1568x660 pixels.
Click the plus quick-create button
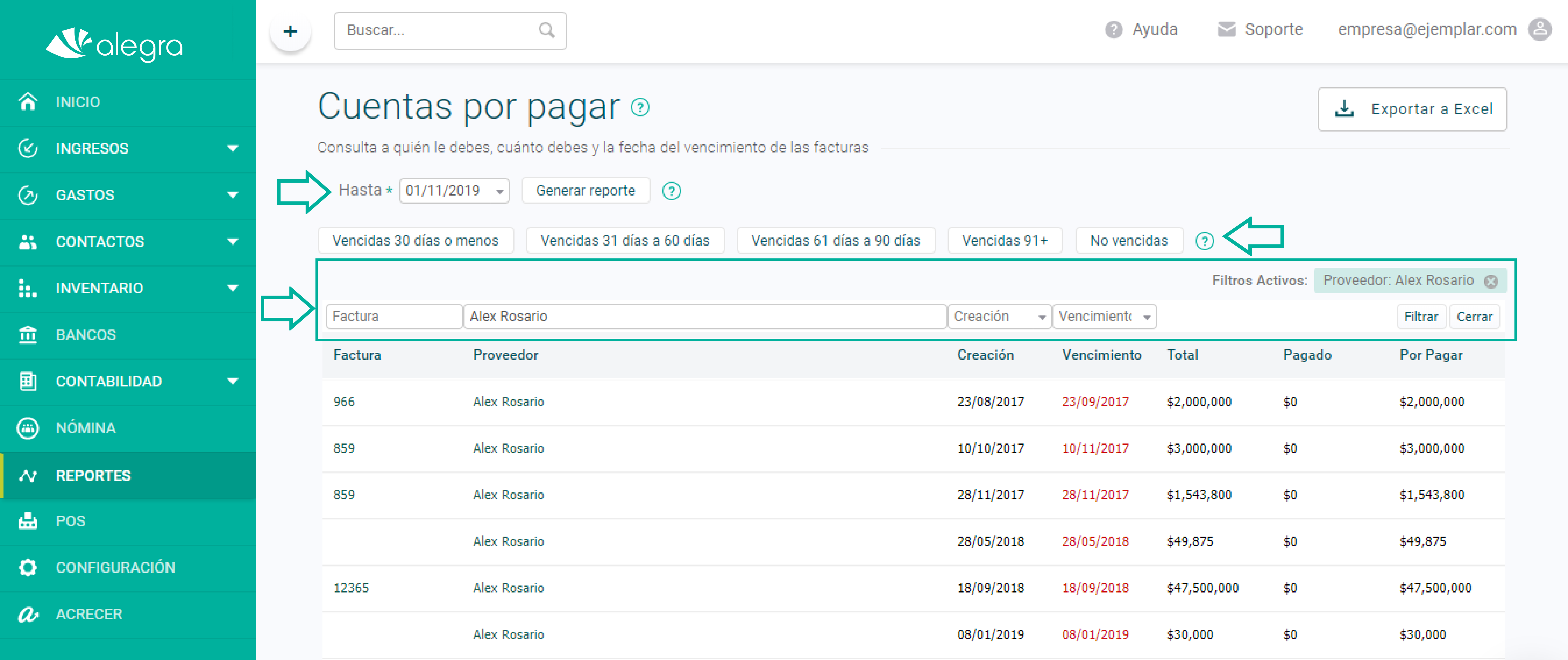tap(290, 31)
